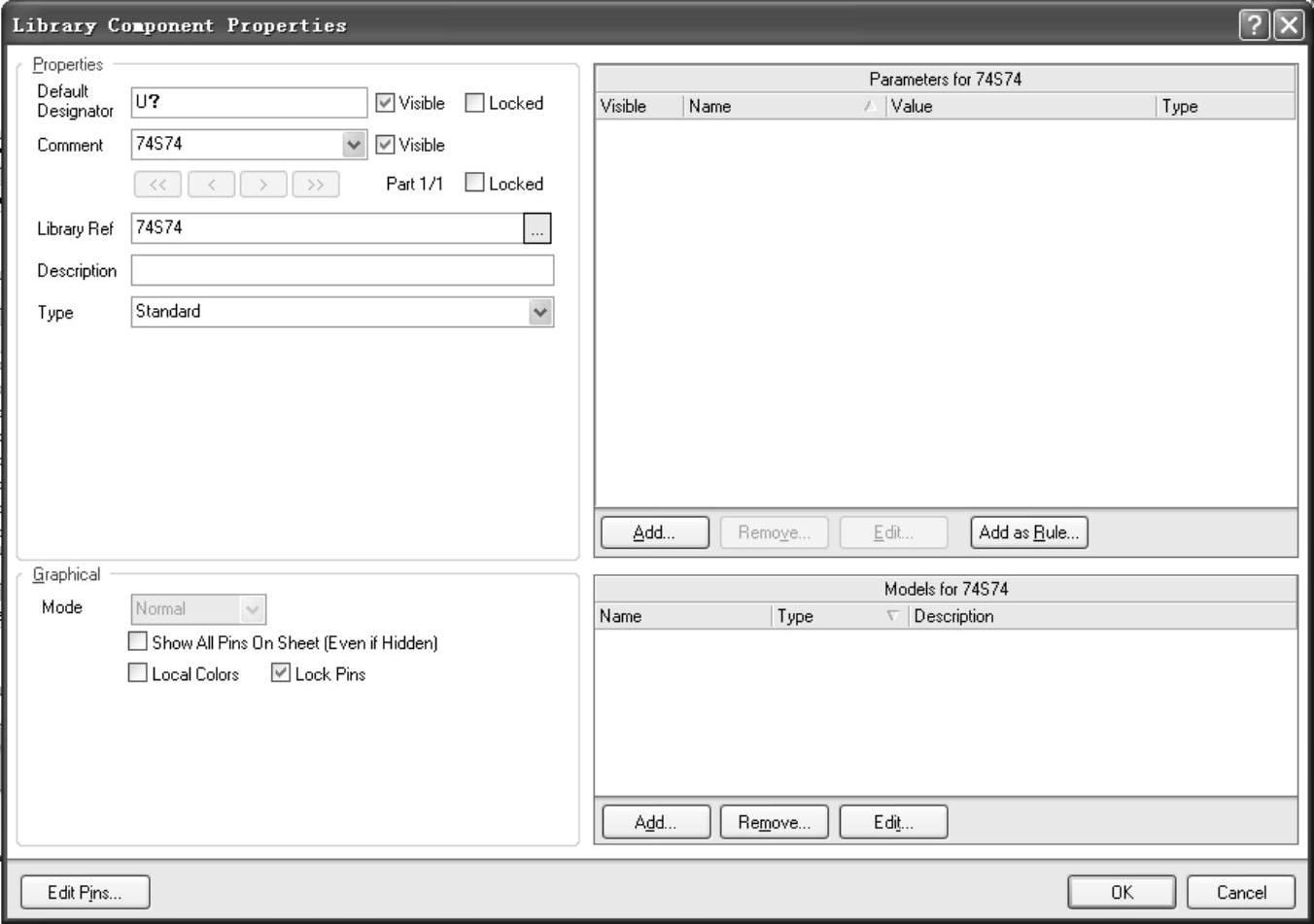Click the Models Name column header

click(683, 616)
